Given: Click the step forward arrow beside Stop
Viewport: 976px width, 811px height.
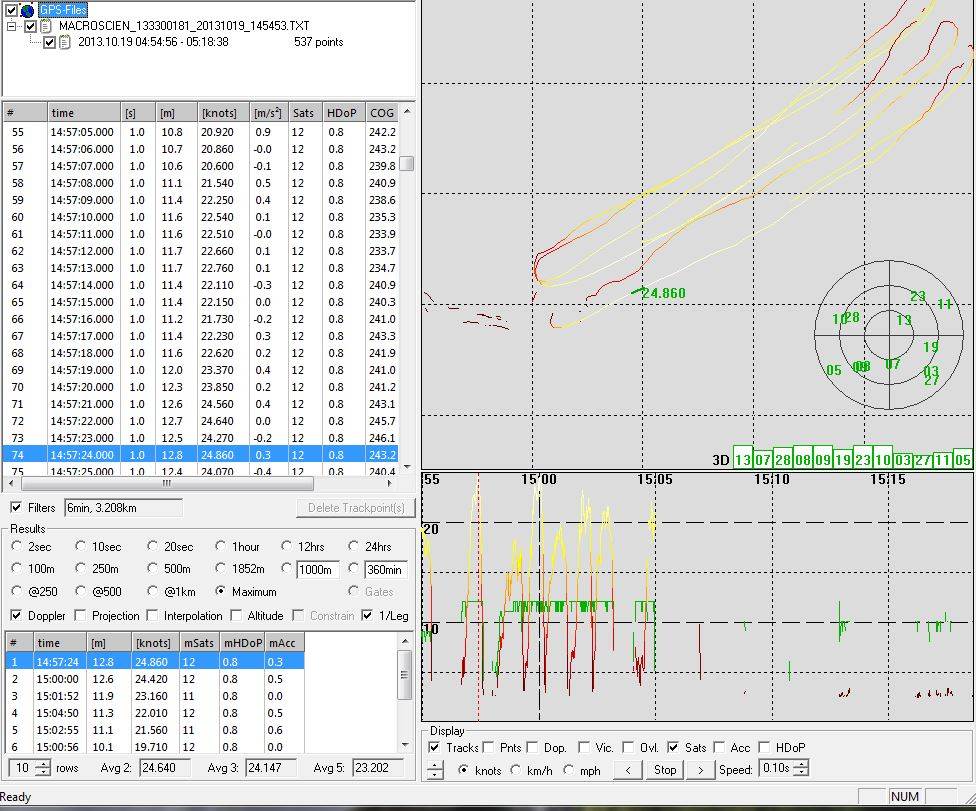Looking at the screenshot, I should [700, 770].
